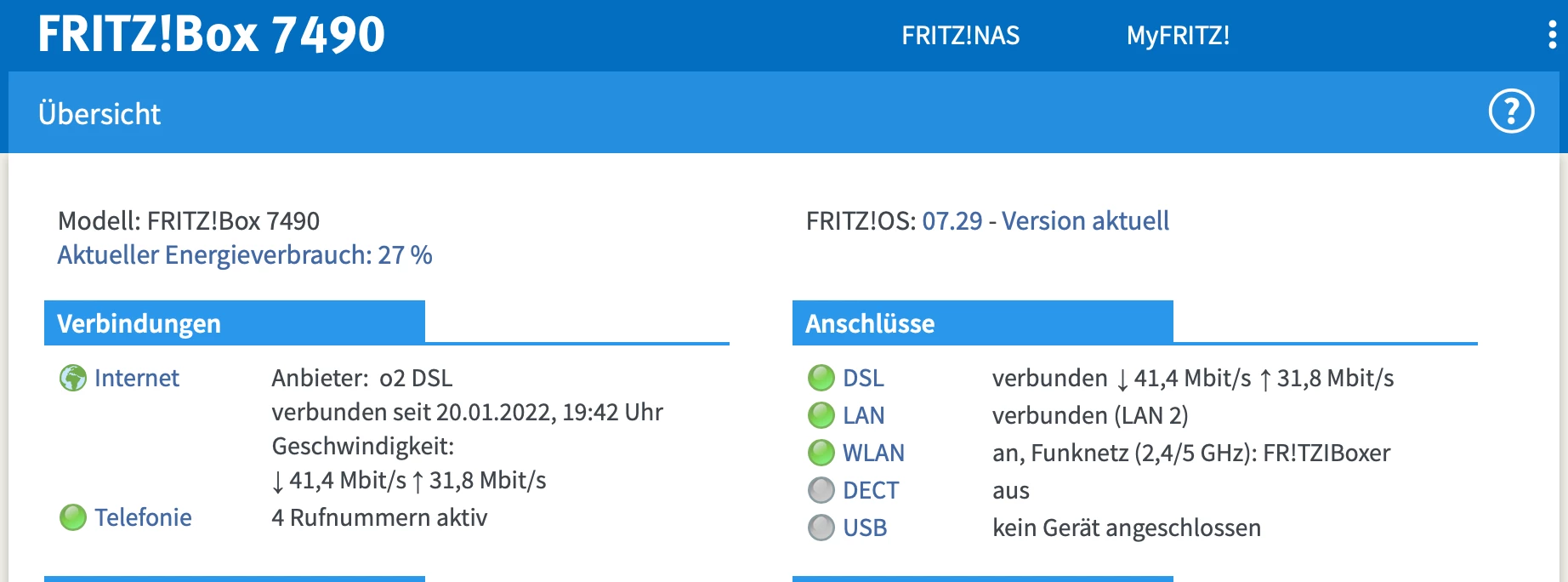Click the green DSL status indicator
This screenshot has height=582, width=1568.
[x=821, y=378]
